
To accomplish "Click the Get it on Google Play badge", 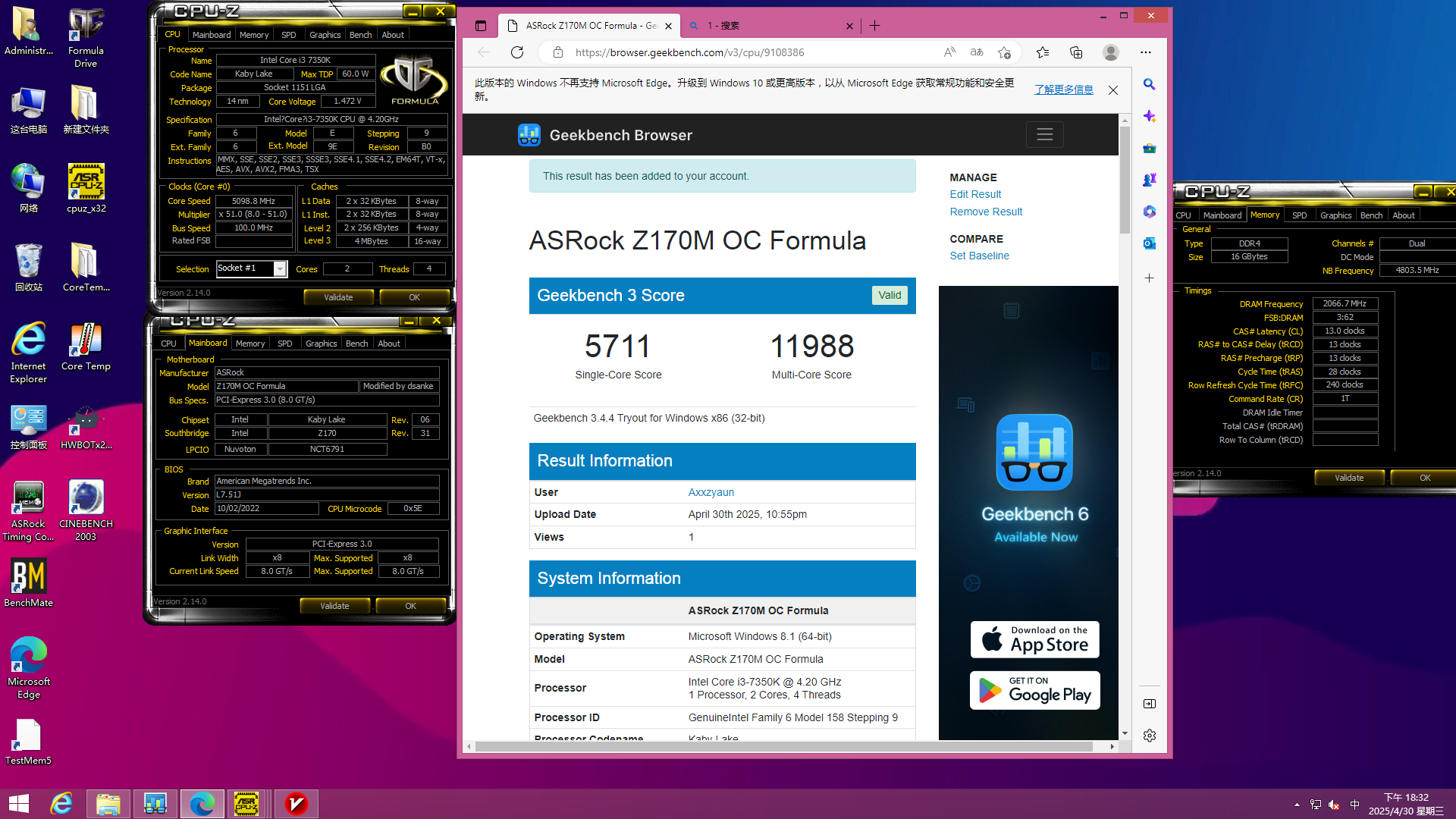I will tap(1034, 690).
